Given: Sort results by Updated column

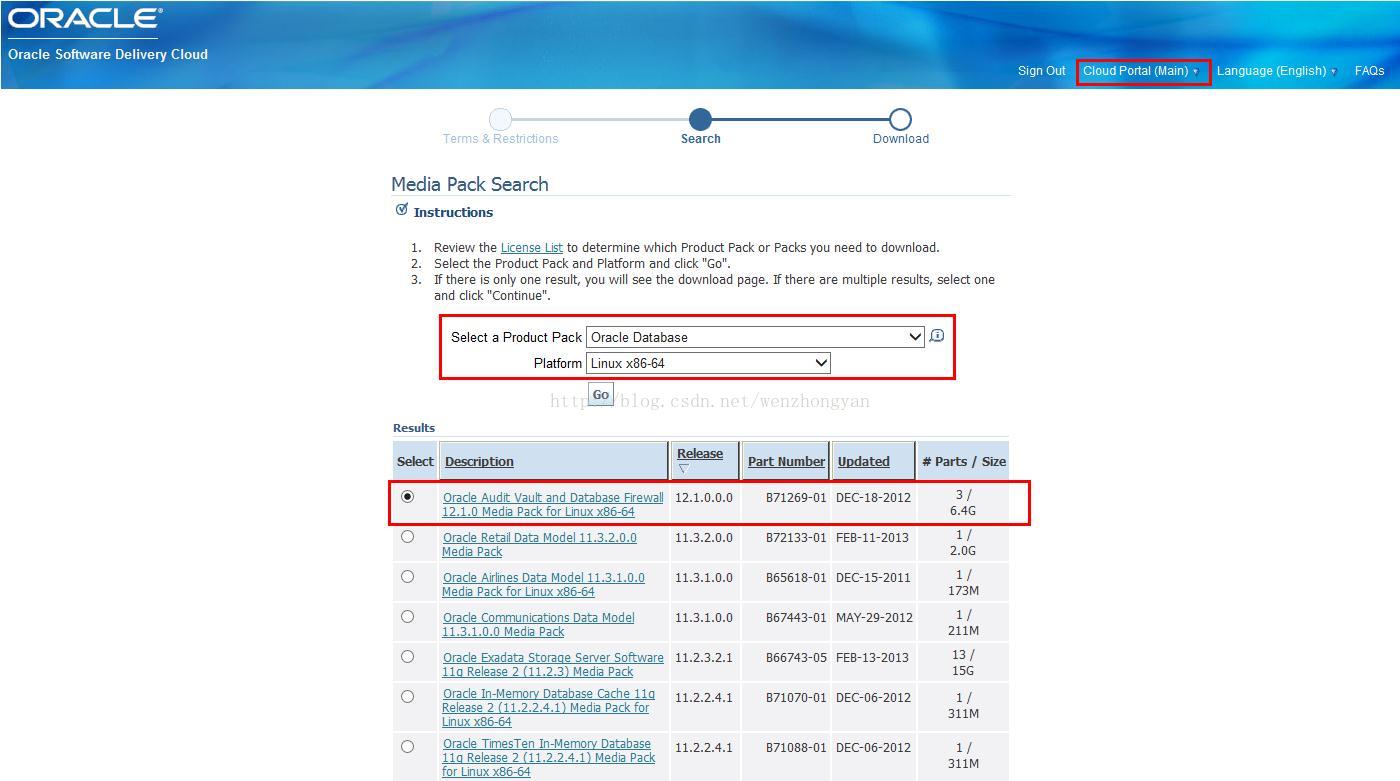Looking at the screenshot, I should [x=864, y=461].
